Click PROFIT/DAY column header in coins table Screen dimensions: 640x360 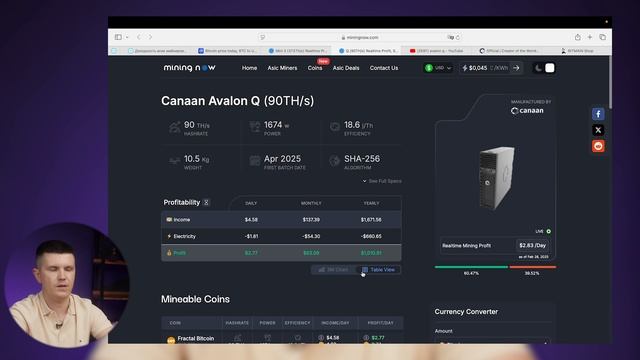(x=380, y=323)
